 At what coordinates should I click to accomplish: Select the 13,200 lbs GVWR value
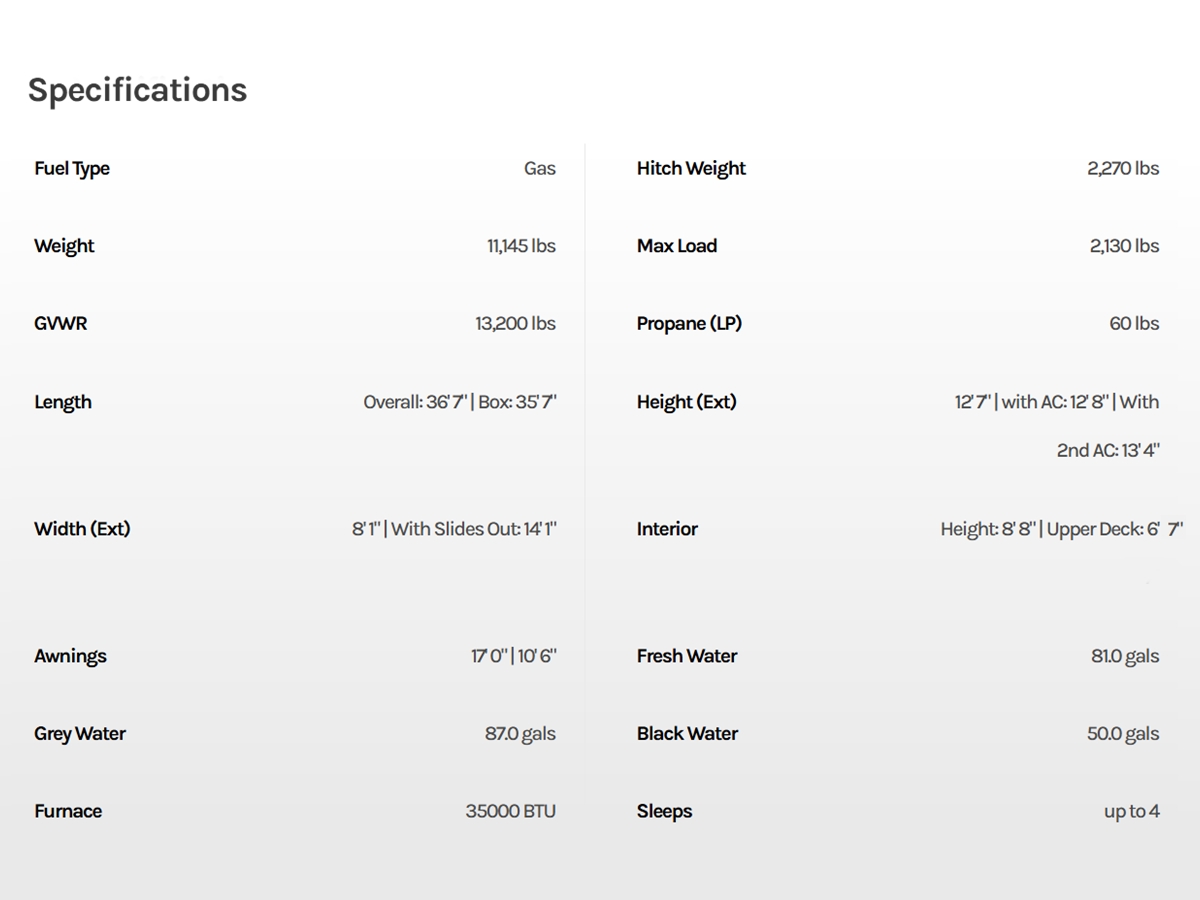pyautogui.click(x=515, y=323)
